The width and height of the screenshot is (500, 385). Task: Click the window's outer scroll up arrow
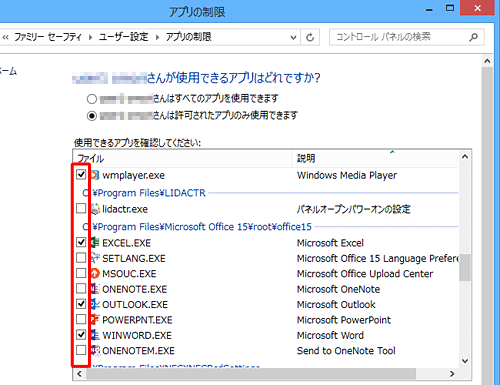487,61
